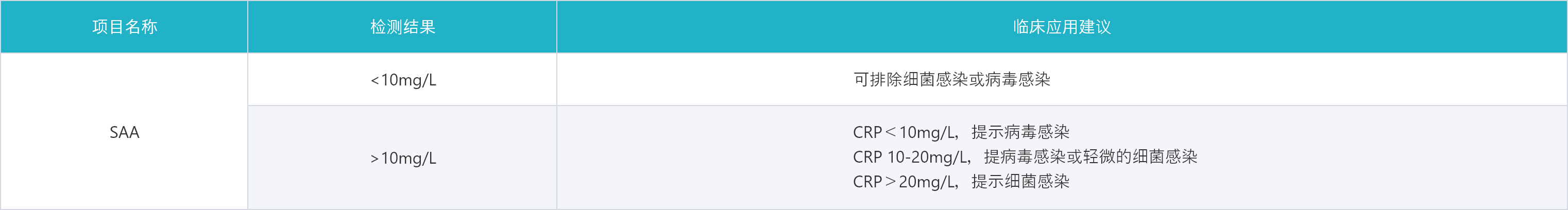Viewport: 1568px width, 210px height.
Task: Select the SAA project name cell
Action: [124, 132]
